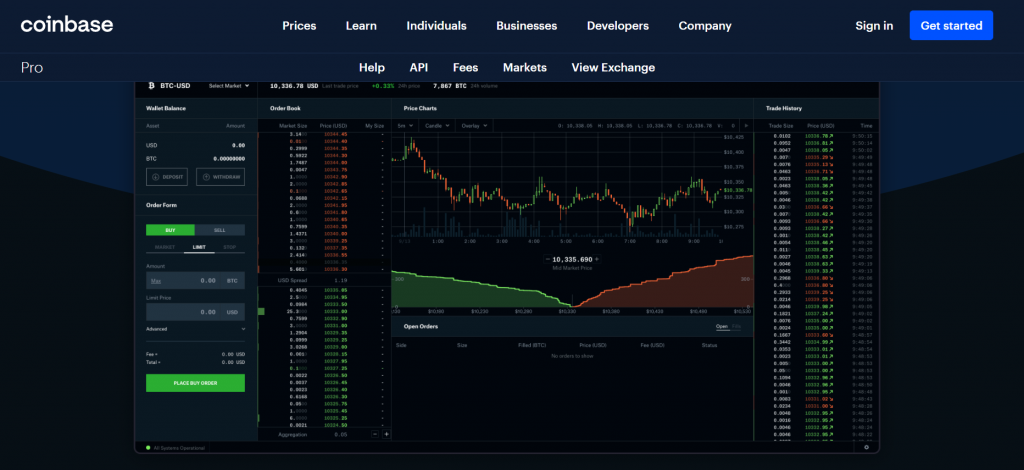Click the Trade Size column header
The height and width of the screenshot is (470, 1024).
click(x=781, y=125)
